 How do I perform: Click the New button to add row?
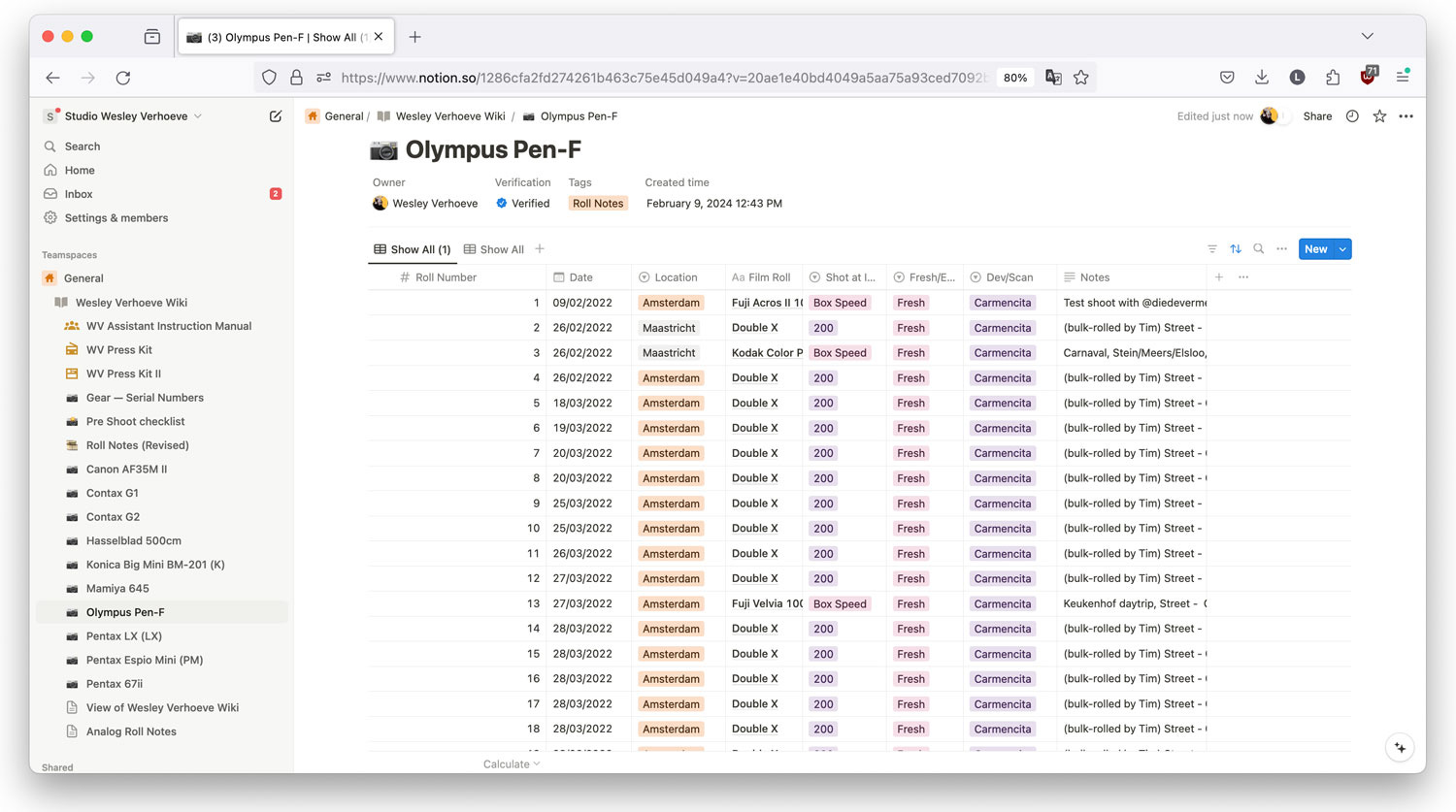click(1316, 249)
